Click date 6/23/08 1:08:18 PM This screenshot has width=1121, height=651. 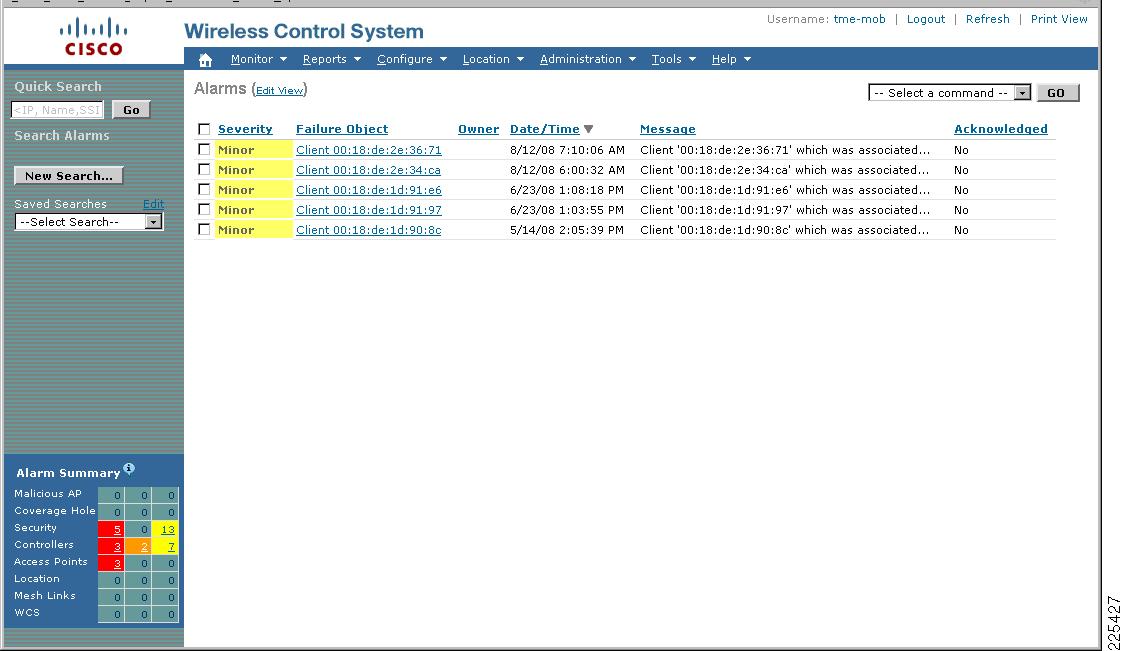click(x=566, y=190)
